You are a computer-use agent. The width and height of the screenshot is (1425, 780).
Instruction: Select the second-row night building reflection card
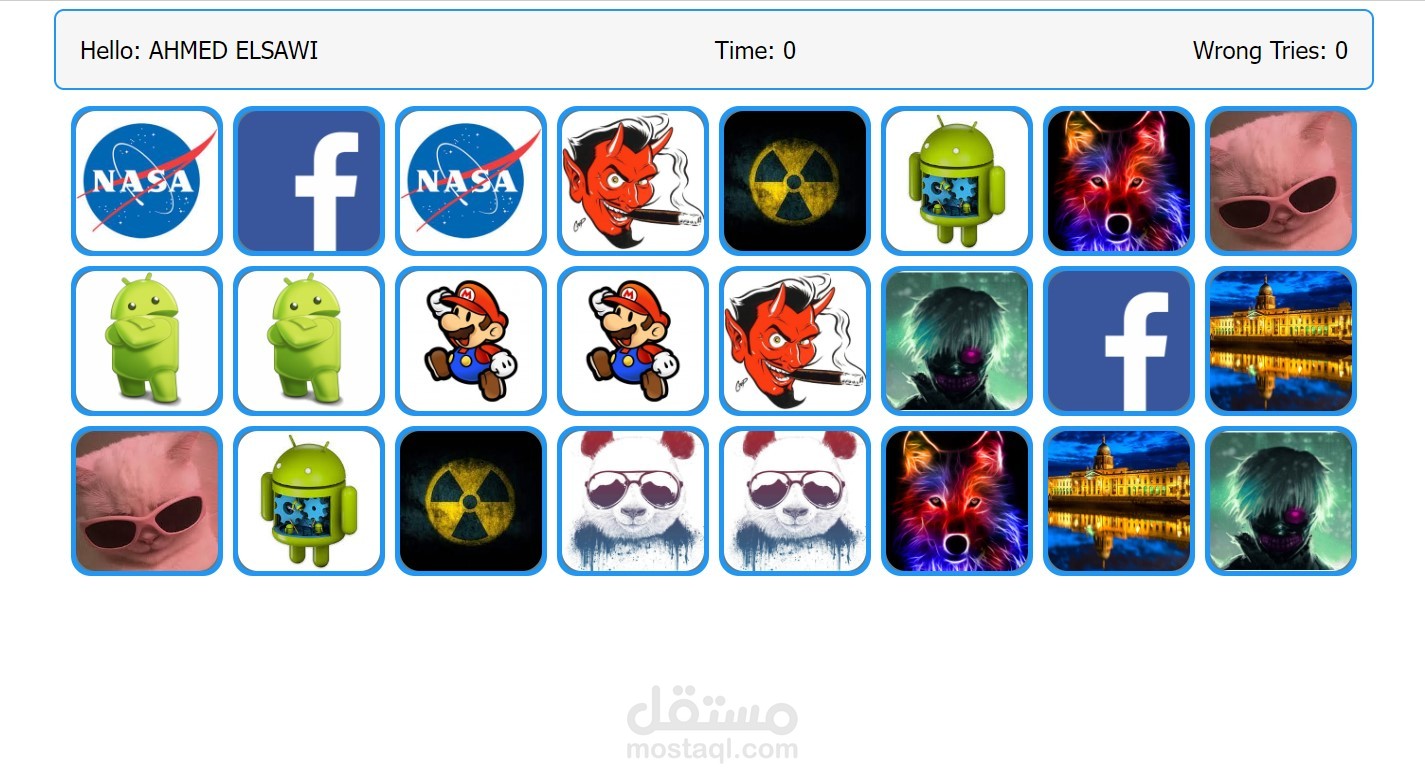point(1281,341)
